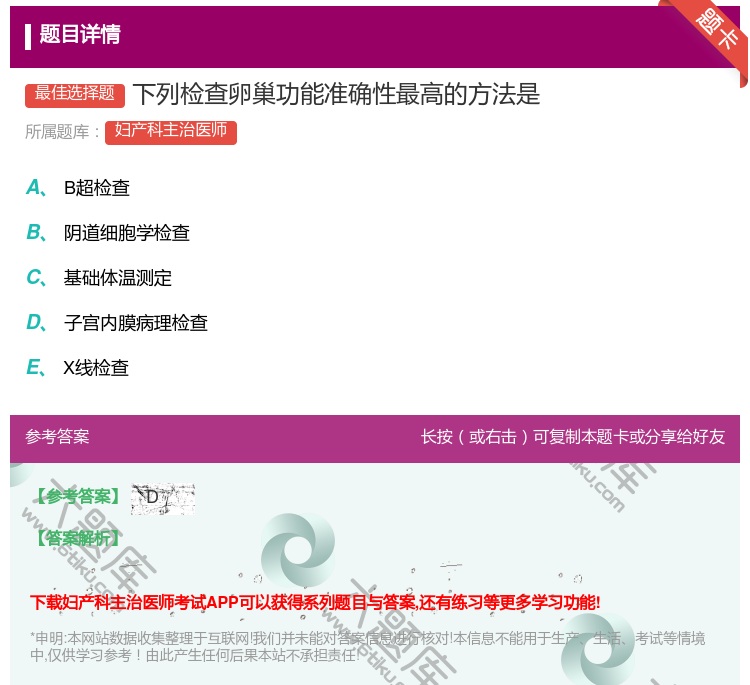Click the 最佳选择题 question type tag
Image resolution: width=750 pixels, height=685 pixels.
(75, 94)
